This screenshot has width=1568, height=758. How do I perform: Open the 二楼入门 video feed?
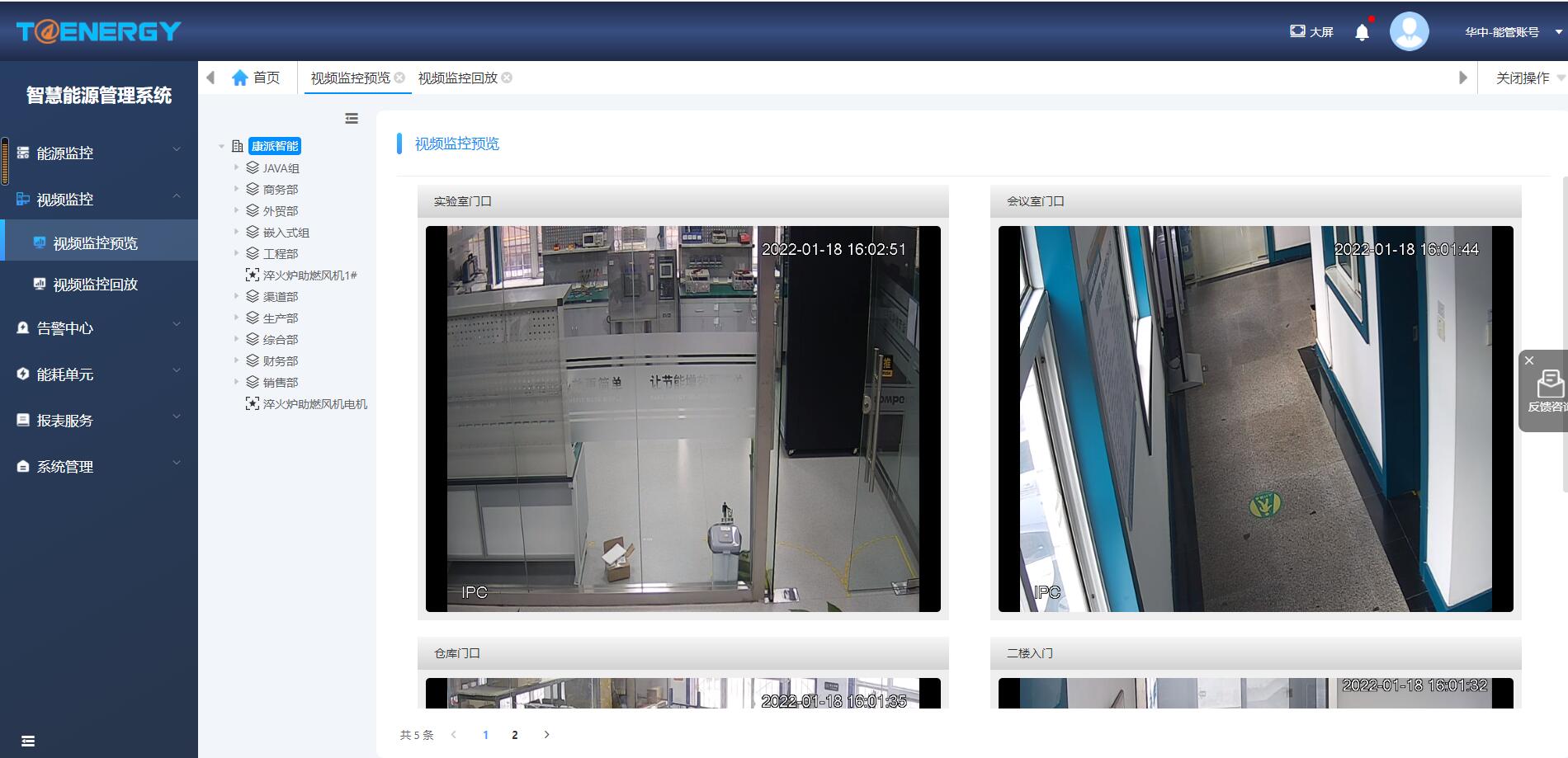1256,693
